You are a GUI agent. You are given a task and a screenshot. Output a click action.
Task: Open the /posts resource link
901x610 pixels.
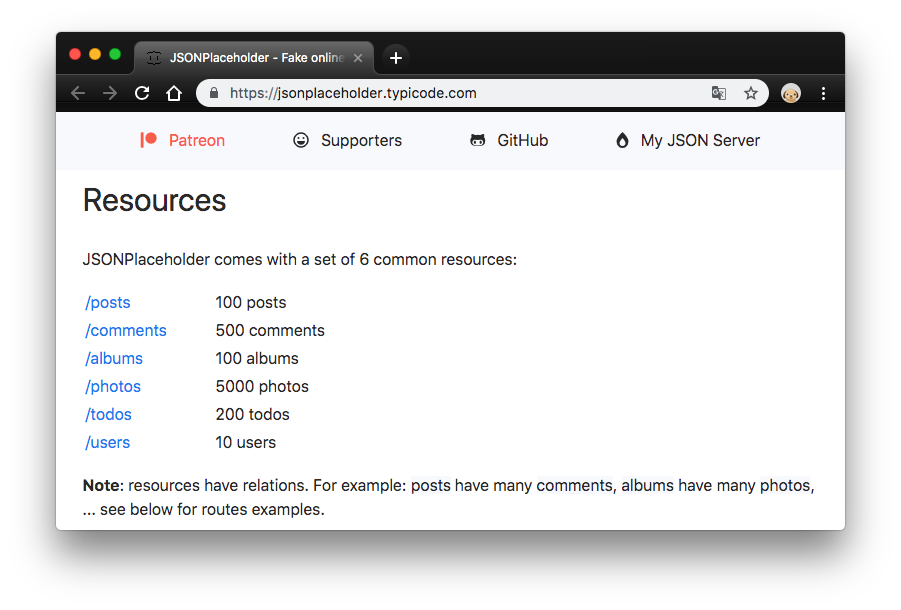click(x=108, y=302)
